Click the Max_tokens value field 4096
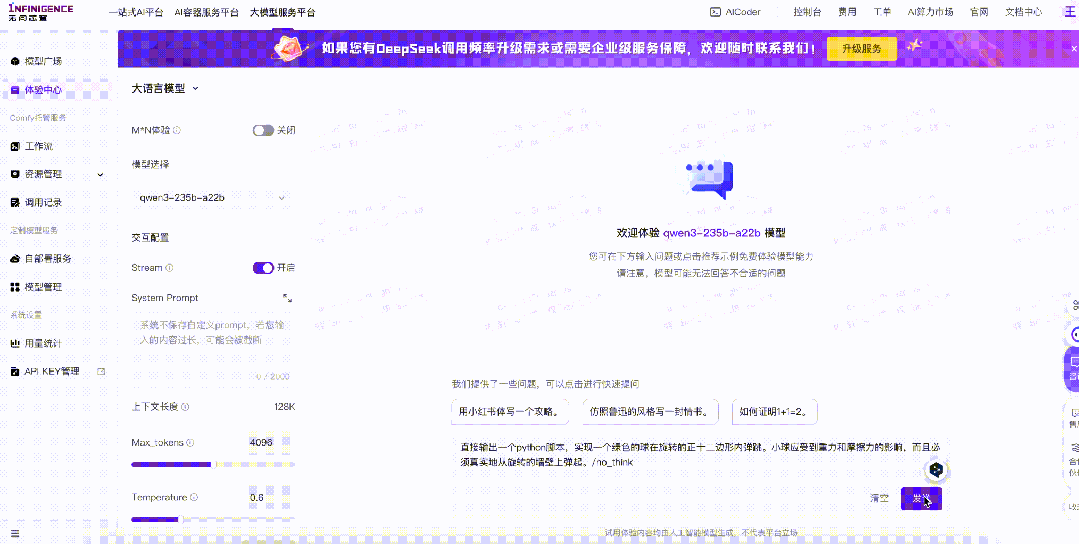The width and height of the screenshot is (1079, 544). 271,442
